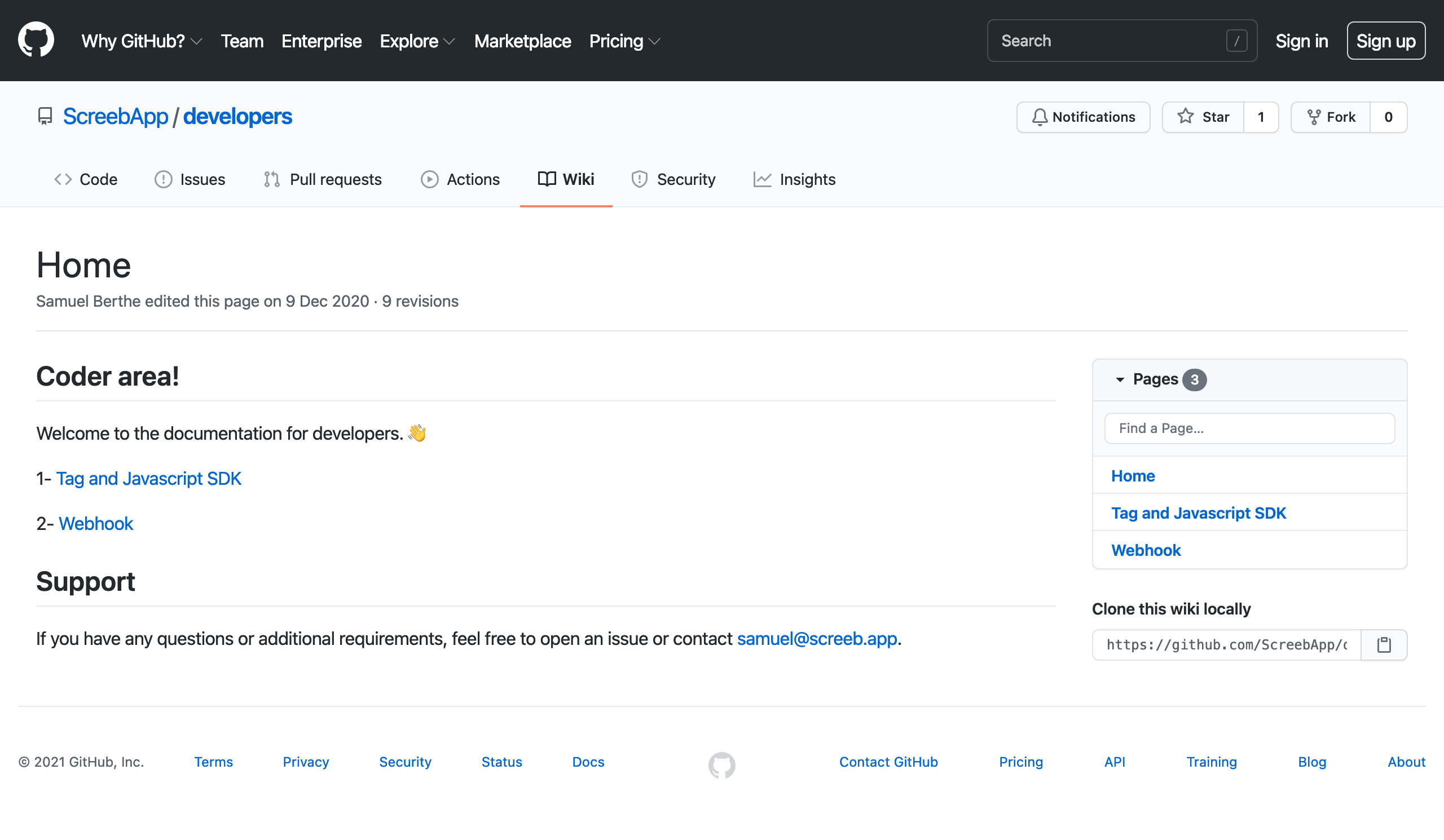Screen dimensions: 1444x840
Task: Switch to the Code tab
Action: click(x=86, y=179)
